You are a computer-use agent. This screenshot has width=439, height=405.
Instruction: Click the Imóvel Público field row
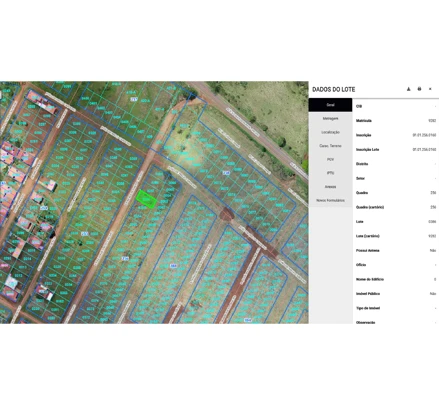(x=396, y=294)
